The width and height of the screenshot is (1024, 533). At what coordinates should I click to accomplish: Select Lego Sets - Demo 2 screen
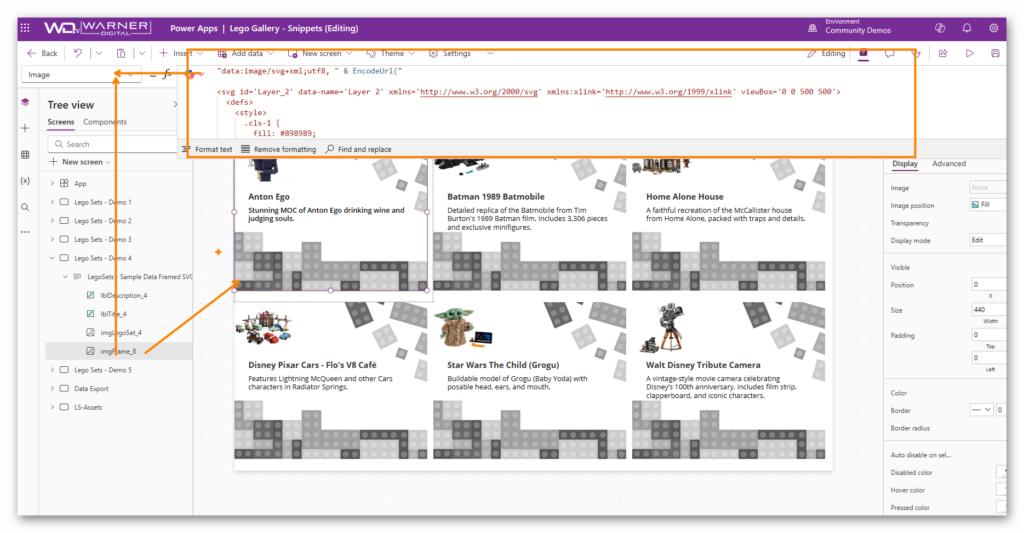(103, 221)
